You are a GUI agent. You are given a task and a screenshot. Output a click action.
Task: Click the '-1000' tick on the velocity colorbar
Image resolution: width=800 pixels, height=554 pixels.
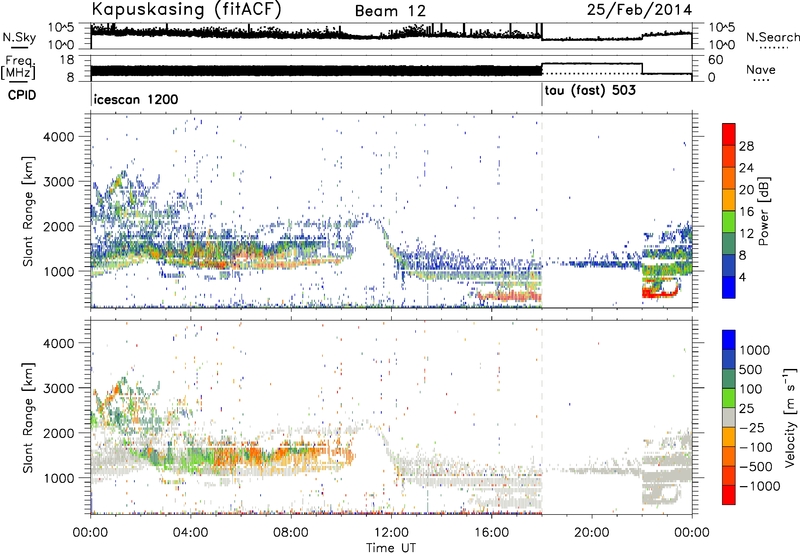759,486
